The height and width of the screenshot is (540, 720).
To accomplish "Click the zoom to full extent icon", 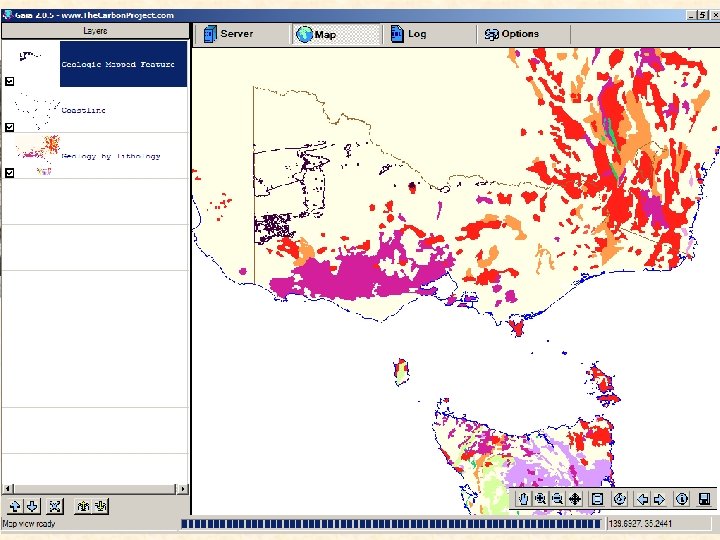I will tap(597, 499).
